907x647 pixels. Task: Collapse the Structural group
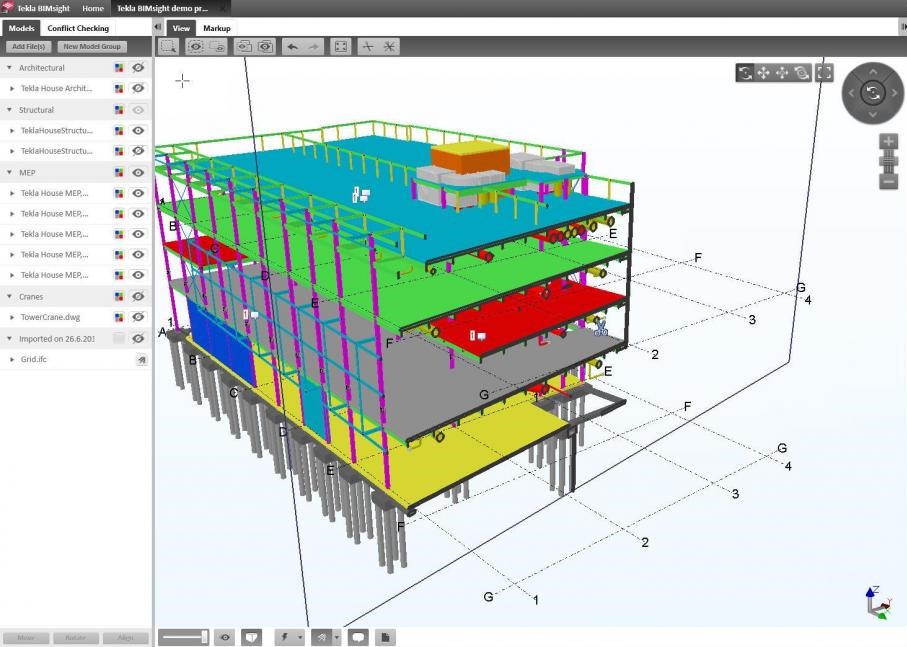pos(9,109)
